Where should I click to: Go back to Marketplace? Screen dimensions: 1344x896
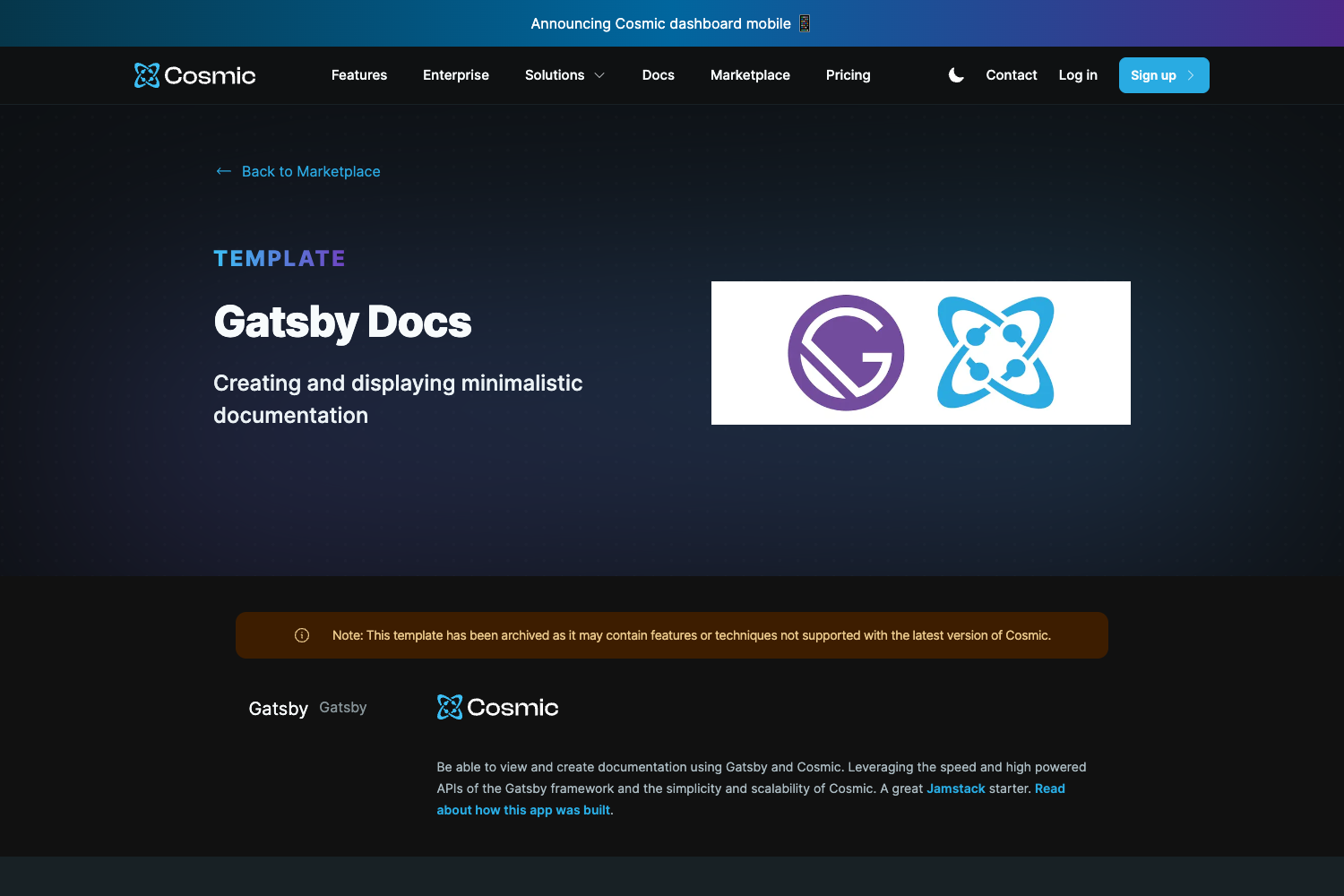[x=311, y=171]
